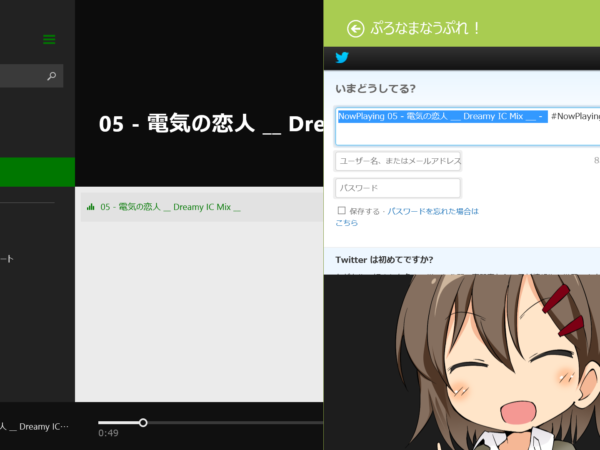Click the Twitter bird logo
The height and width of the screenshot is (450, 600).
pos(342,57)
